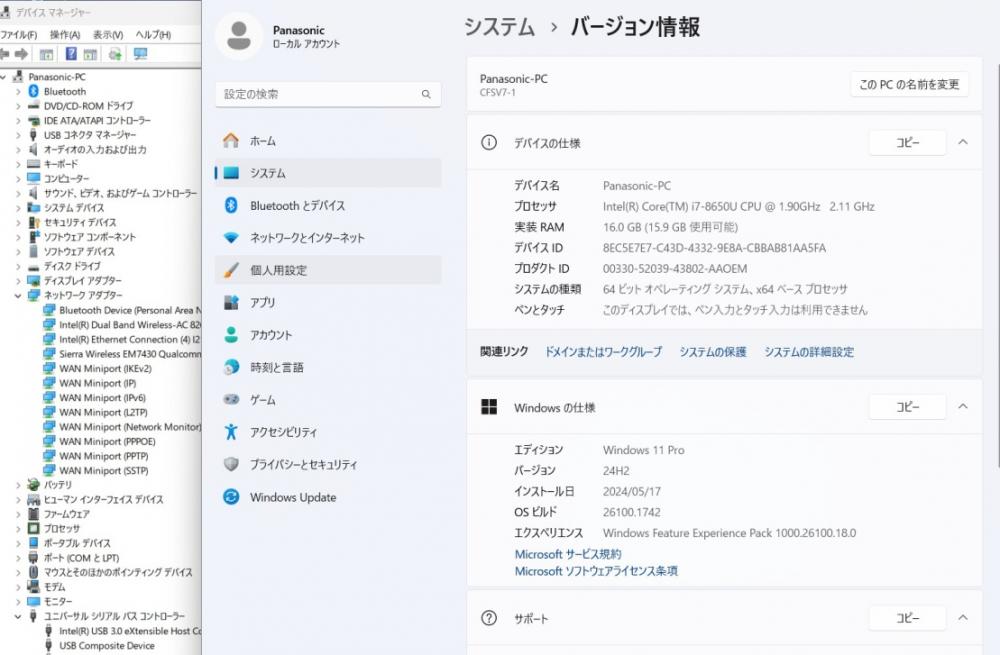The height and width of the screenshot is (655, 1000).
Task: Click the この PC の名前を変更 button
Action: click(x=909, y=84)
